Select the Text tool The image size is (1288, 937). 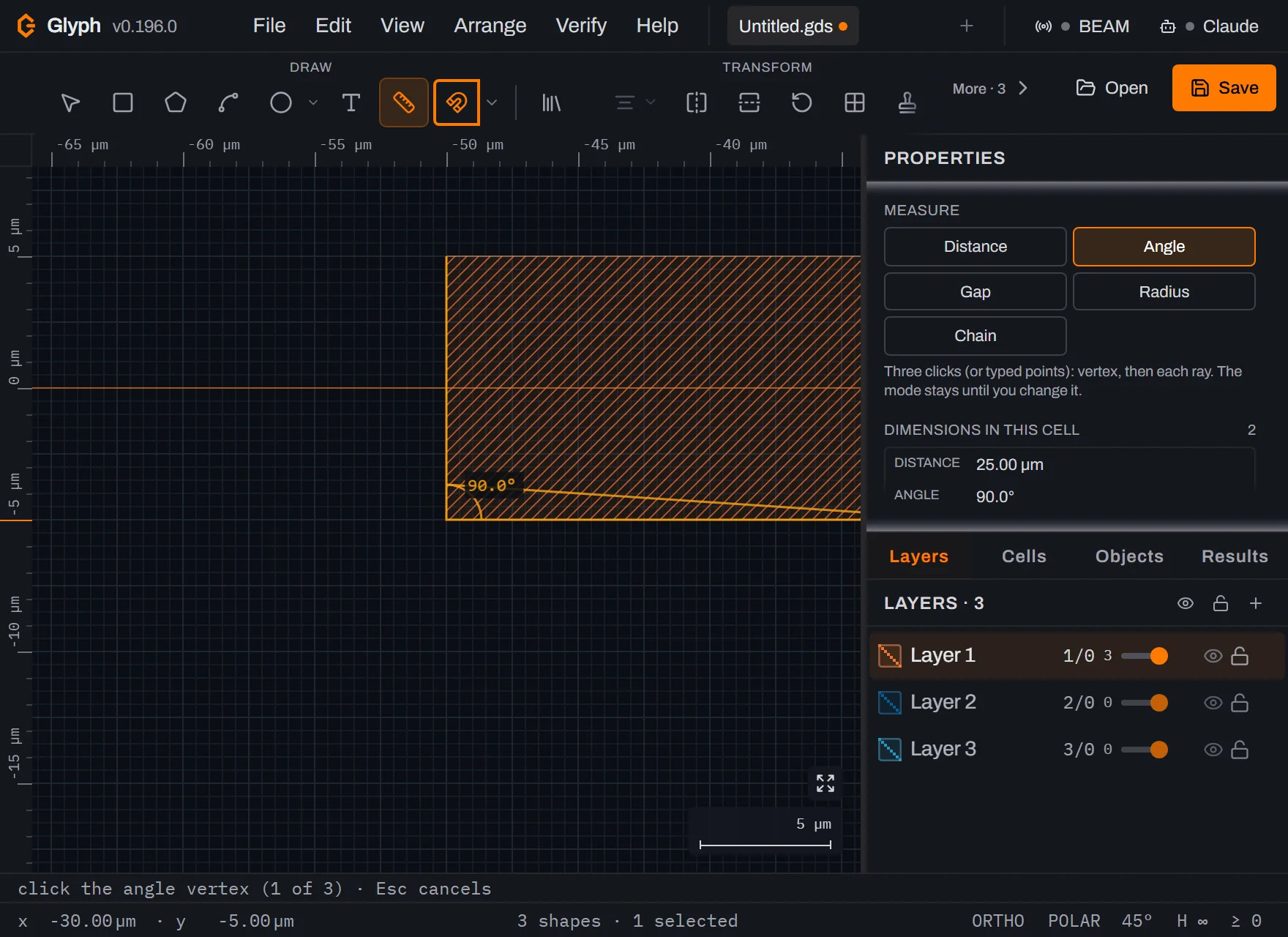tap(351, 102)
